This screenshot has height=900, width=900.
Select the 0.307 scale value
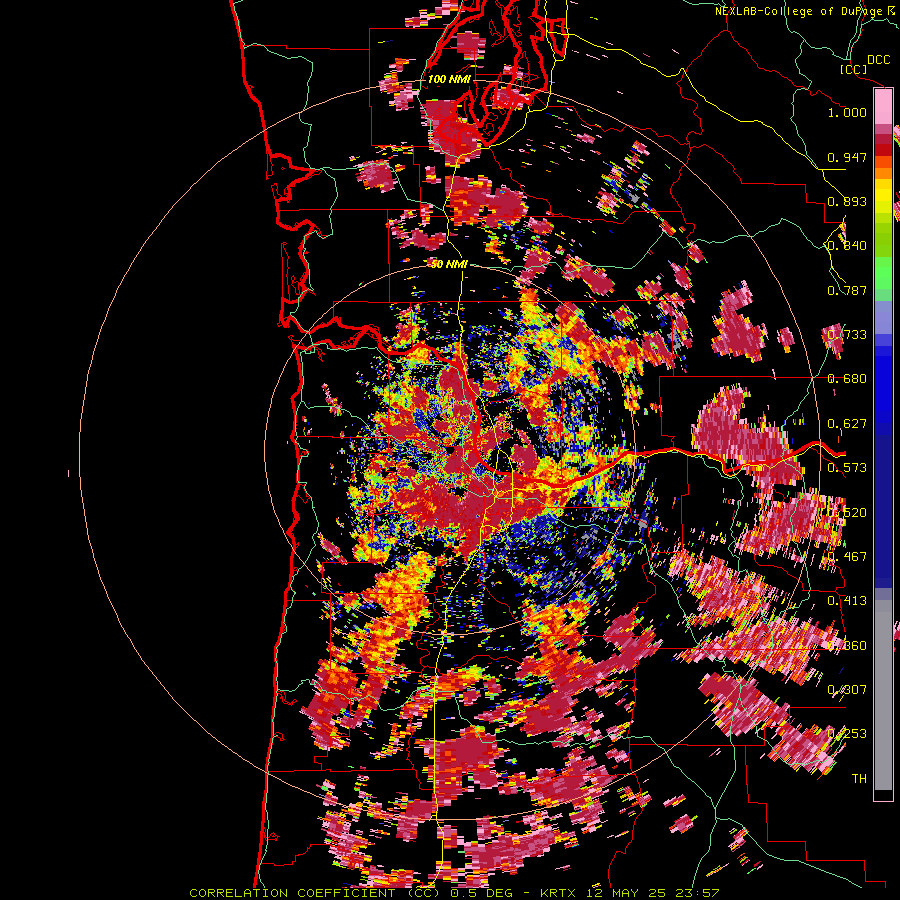pyautogui.click(x=847, y=690)
